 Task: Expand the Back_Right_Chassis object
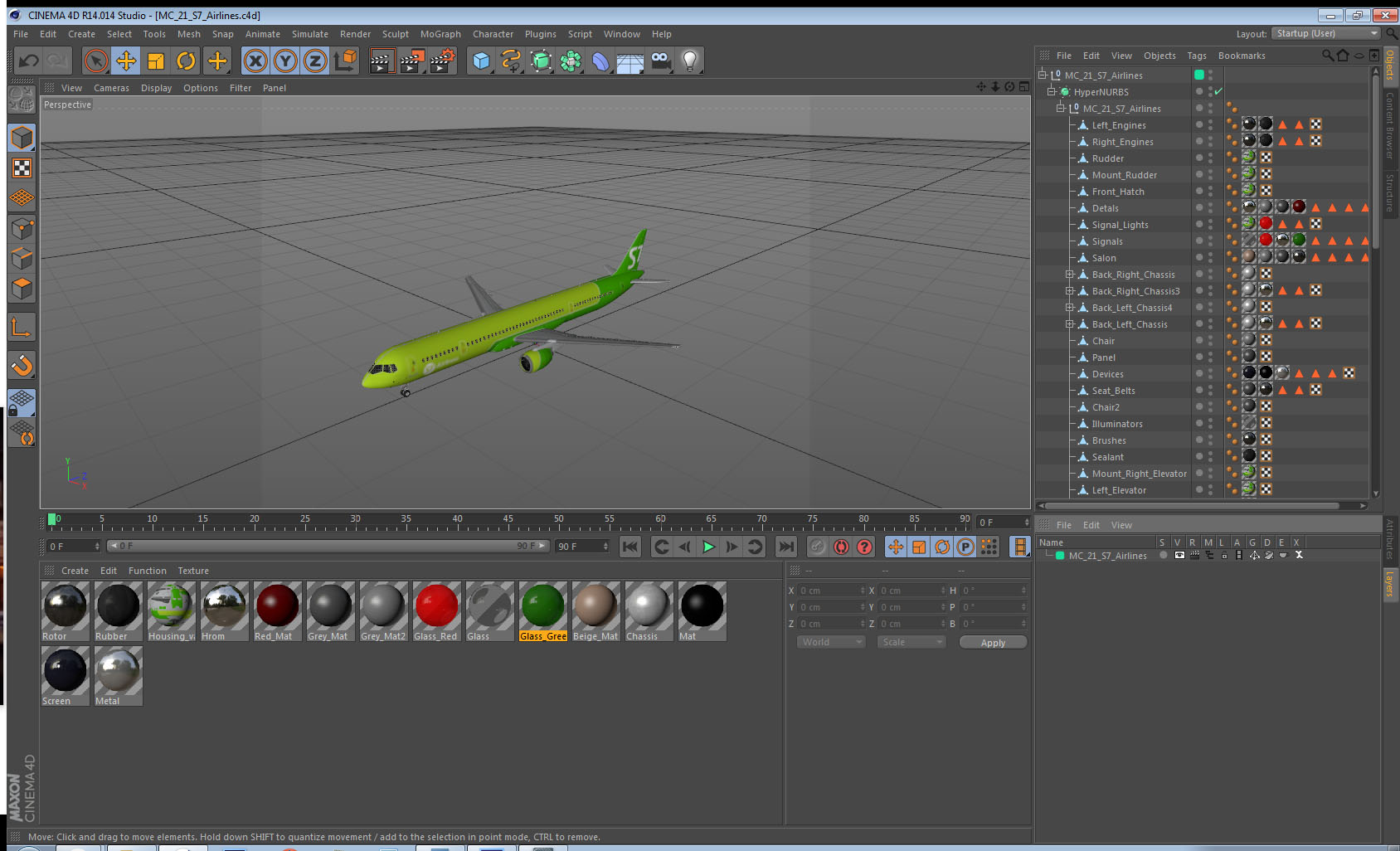click(x=1070, y=274)
